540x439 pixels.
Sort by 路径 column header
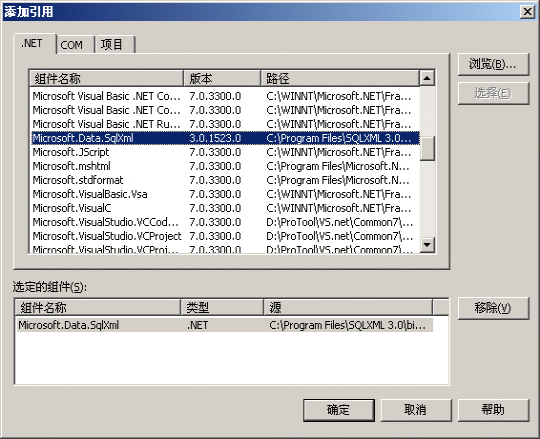(x=340, y=79)
